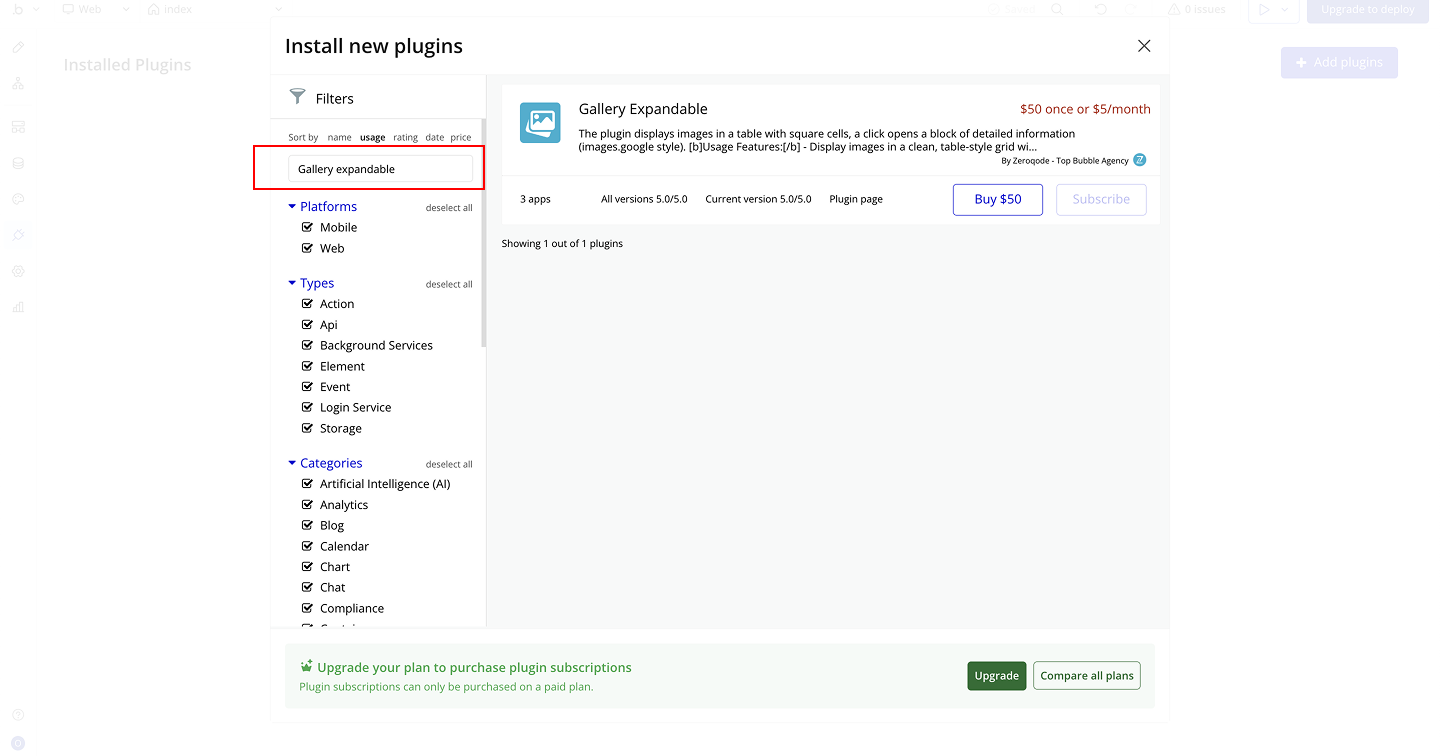The image size is (1440, 756).
Task: Uncheck the Mobile platform checkbox
Action: click(308, 227)
